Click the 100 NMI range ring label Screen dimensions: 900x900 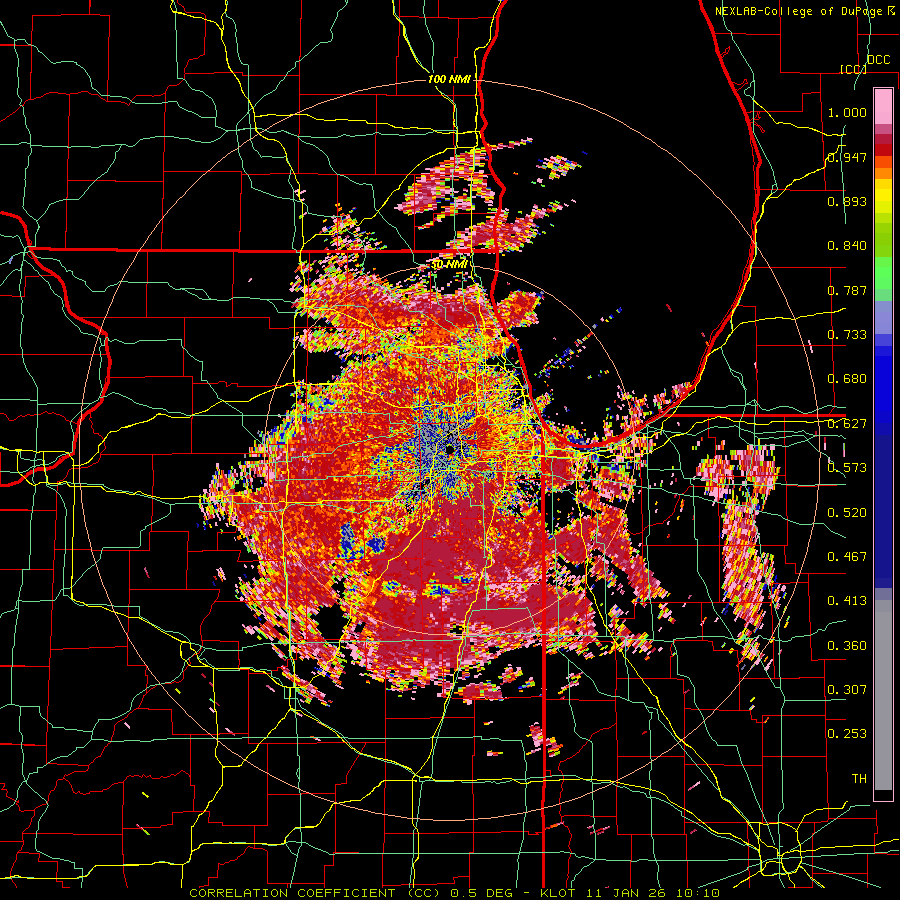[x=449, y=79]
